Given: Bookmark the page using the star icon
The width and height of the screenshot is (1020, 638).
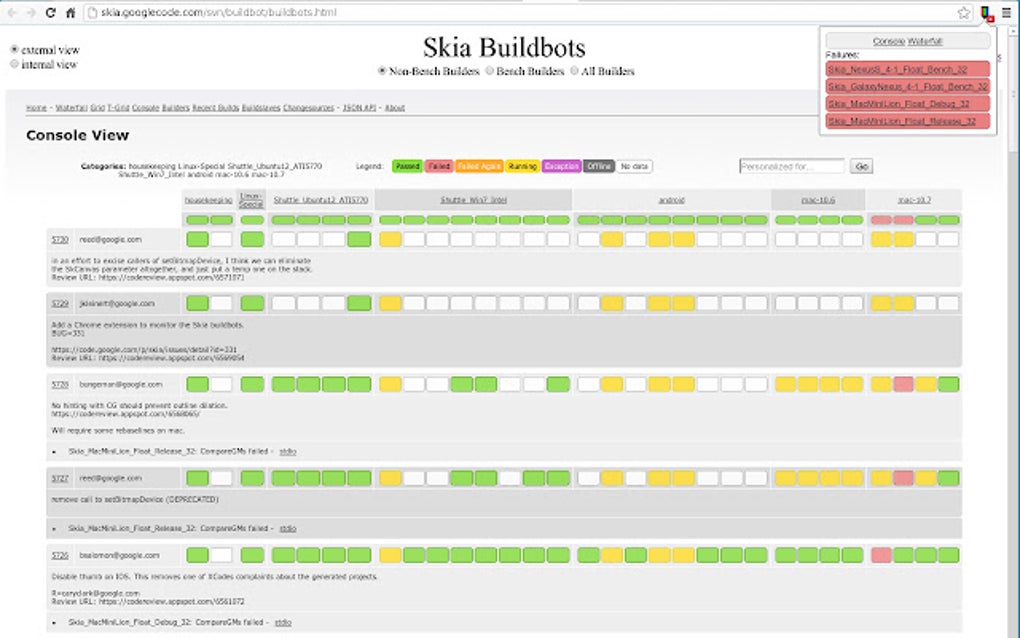Looking at the screenshot, I should pyautogui.click(x=963, y=13).
